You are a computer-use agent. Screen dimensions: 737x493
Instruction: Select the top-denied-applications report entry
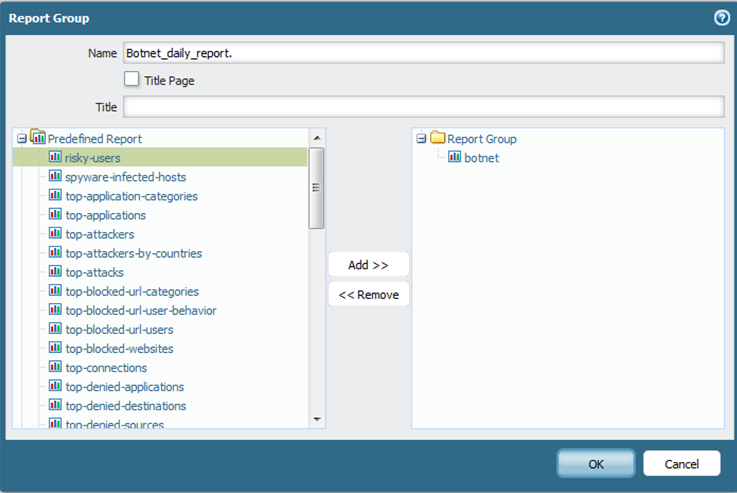tap(124, 387)
